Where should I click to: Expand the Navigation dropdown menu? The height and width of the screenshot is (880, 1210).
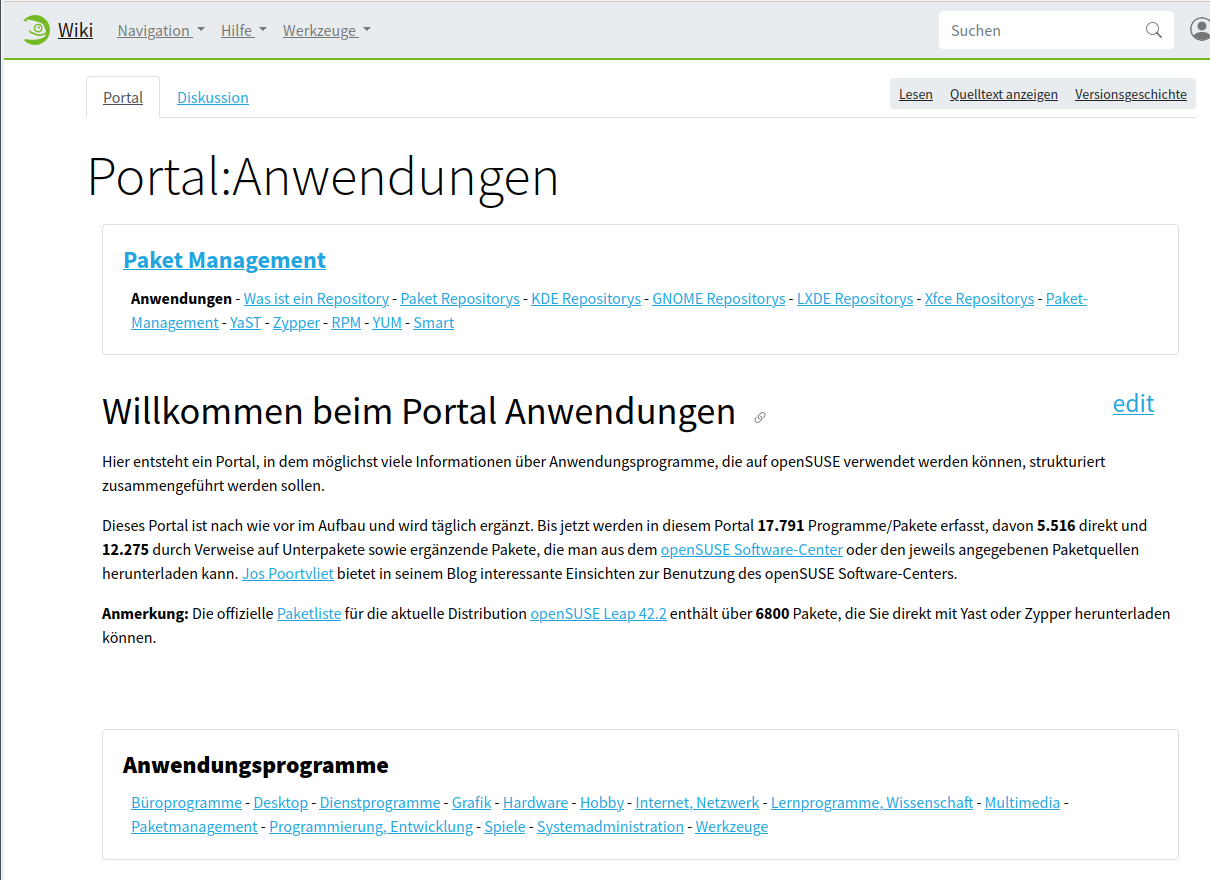pos(160,30)
